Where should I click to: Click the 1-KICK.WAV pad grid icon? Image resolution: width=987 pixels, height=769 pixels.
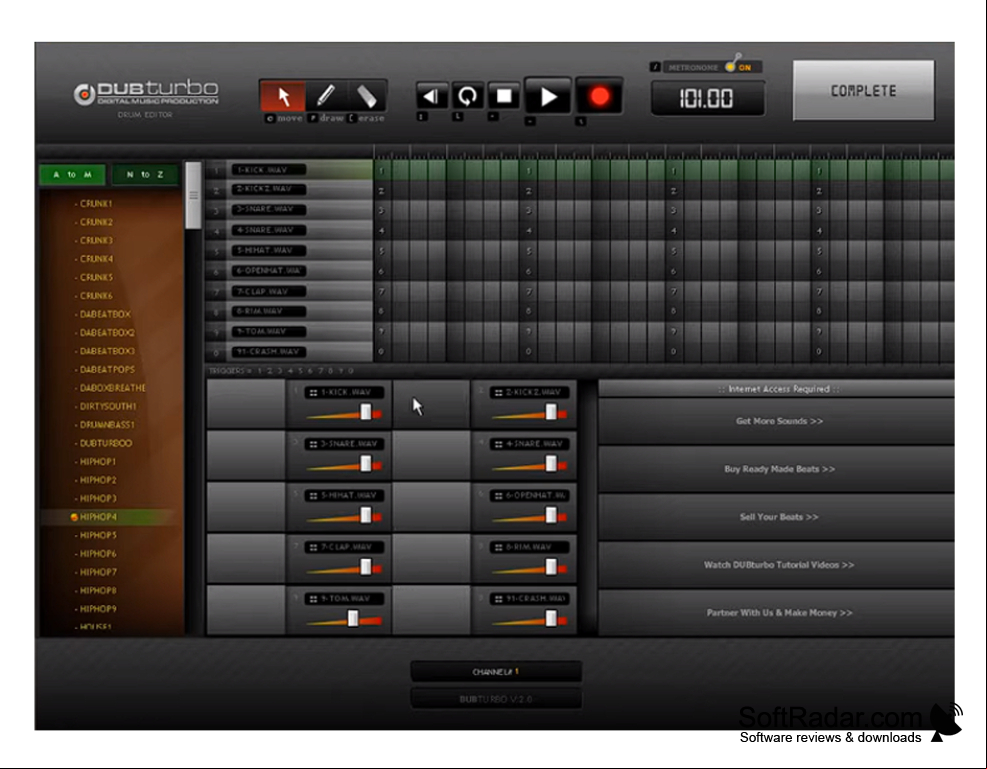click(x=313, y=393)
